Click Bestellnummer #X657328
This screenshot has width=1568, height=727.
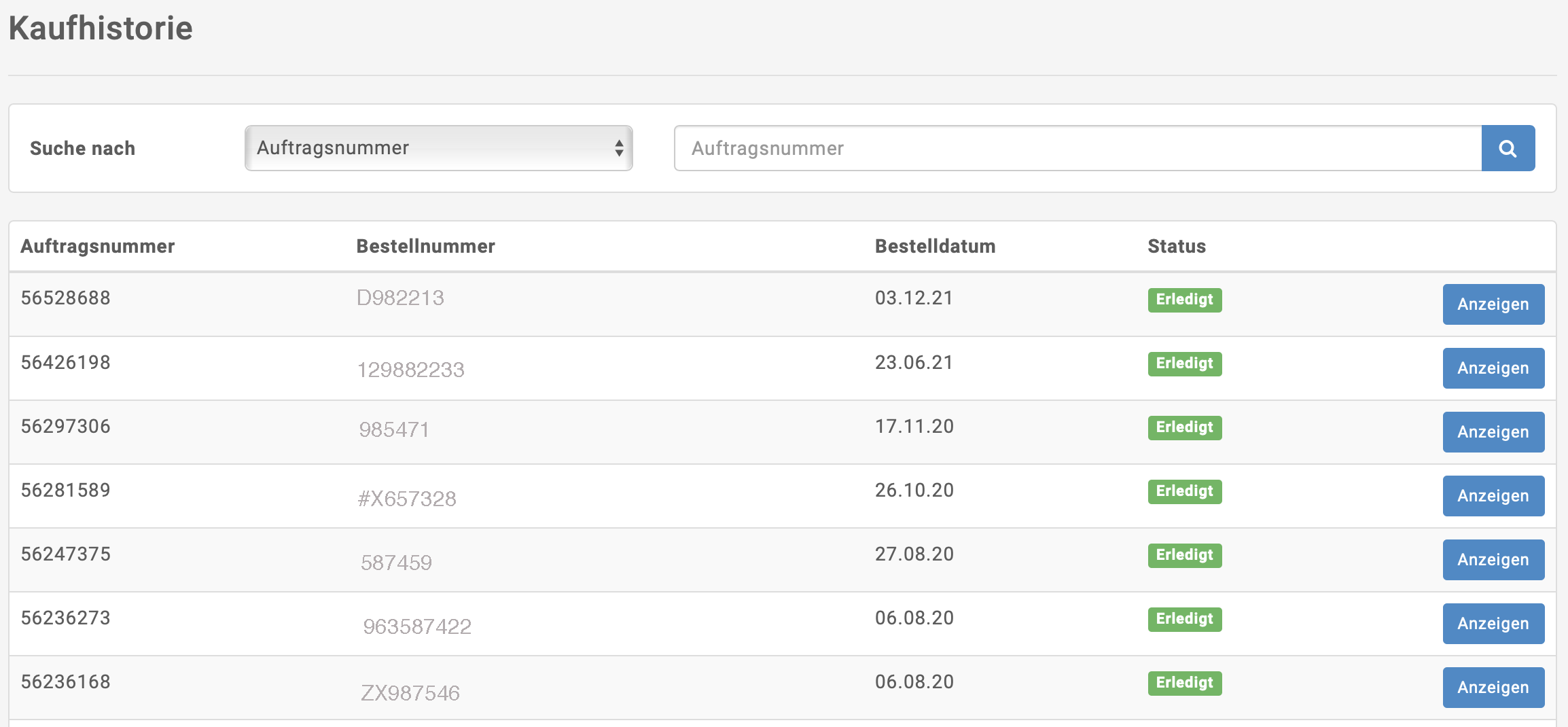tap(407, 499)
